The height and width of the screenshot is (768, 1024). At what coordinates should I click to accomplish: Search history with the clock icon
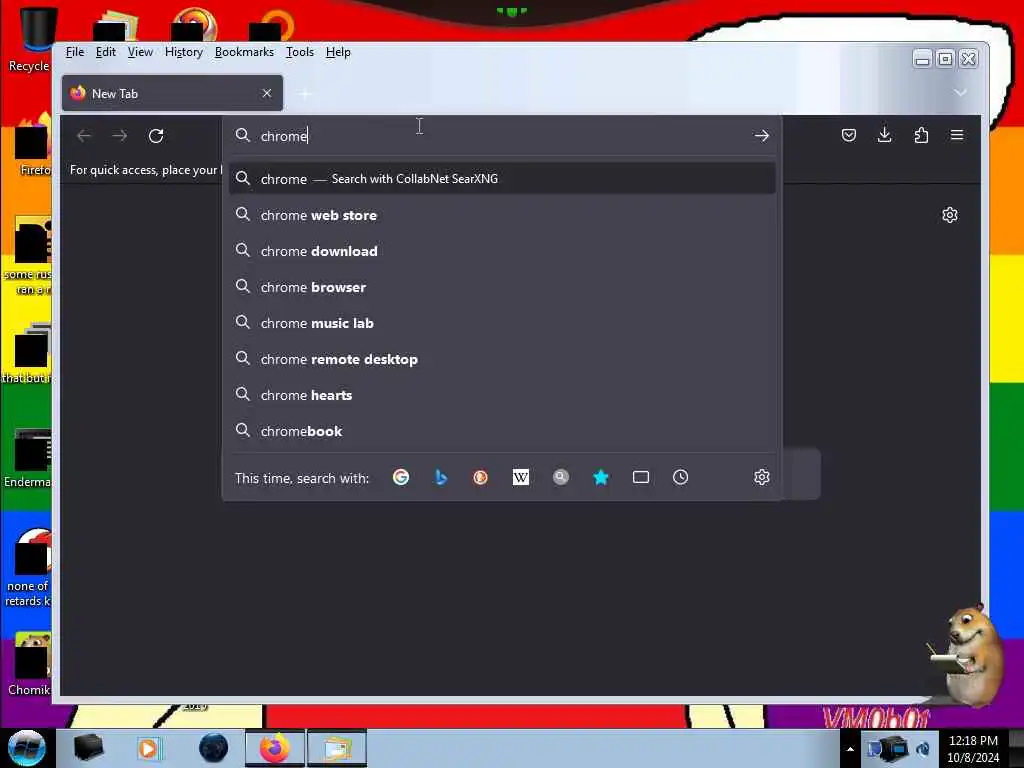point(680,477)
